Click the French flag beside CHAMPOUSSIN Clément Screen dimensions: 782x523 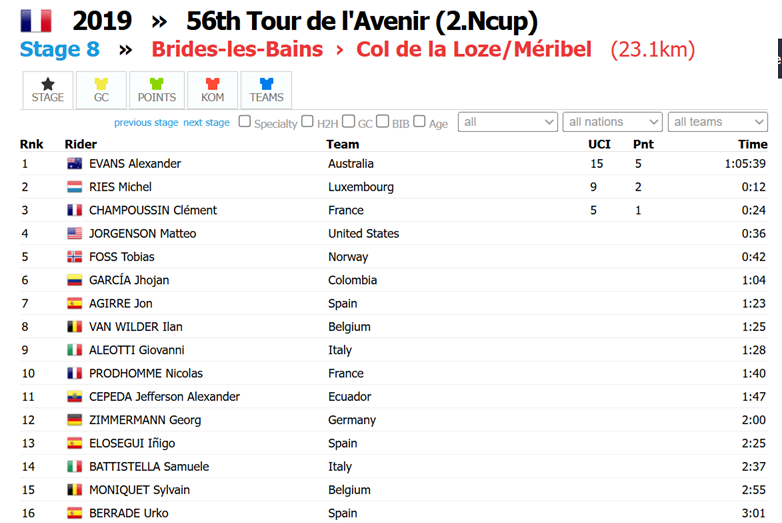coord(74,210)
